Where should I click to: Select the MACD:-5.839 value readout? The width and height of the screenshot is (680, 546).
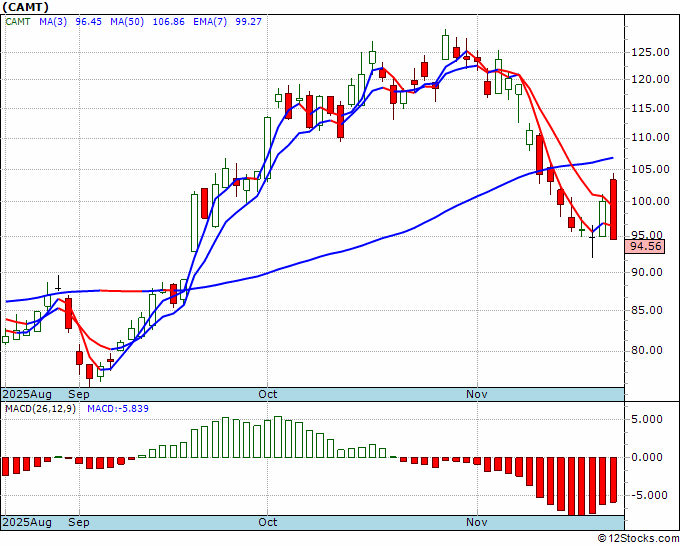118,409
